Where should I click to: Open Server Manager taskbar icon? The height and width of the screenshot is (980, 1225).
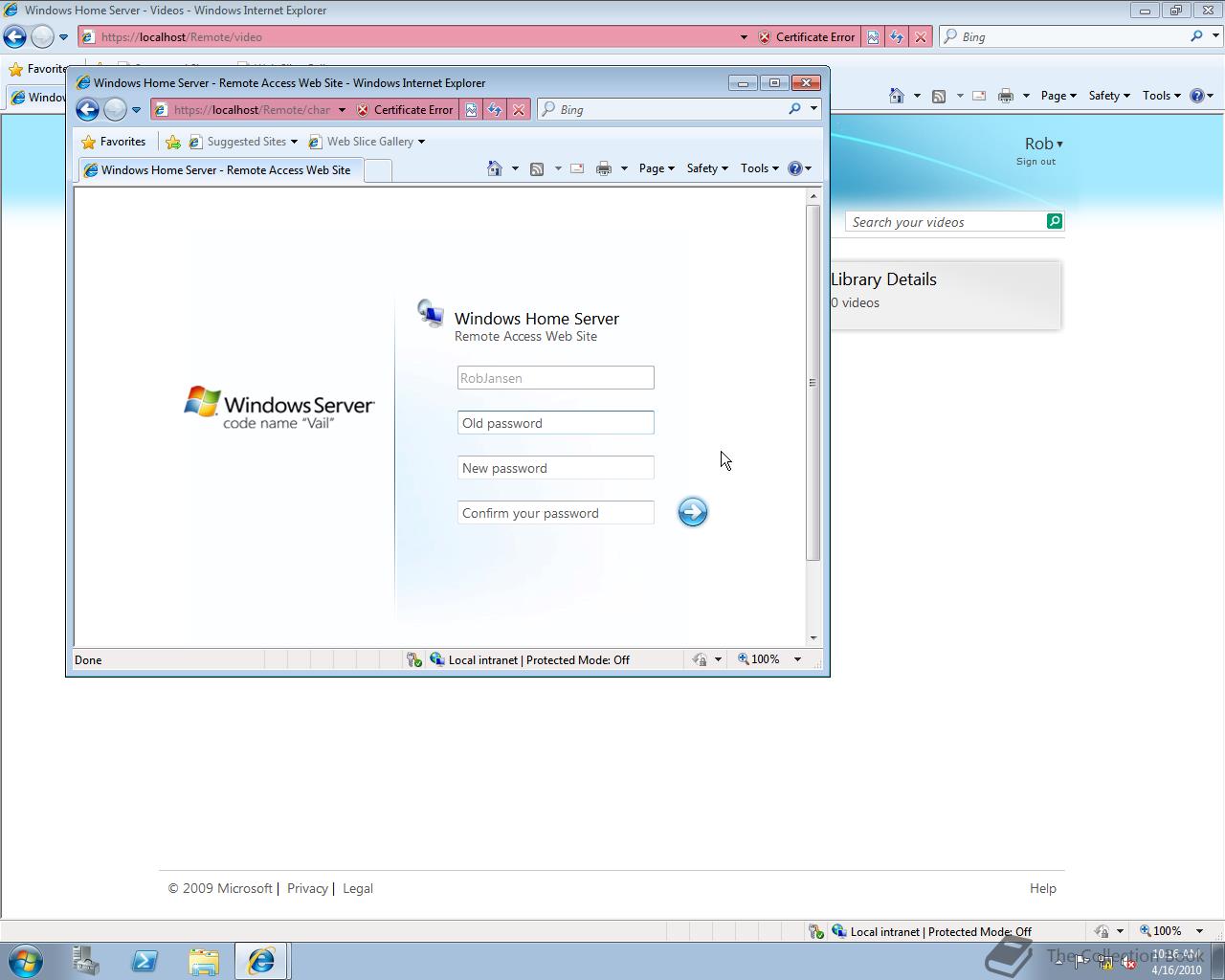[86, 961]
